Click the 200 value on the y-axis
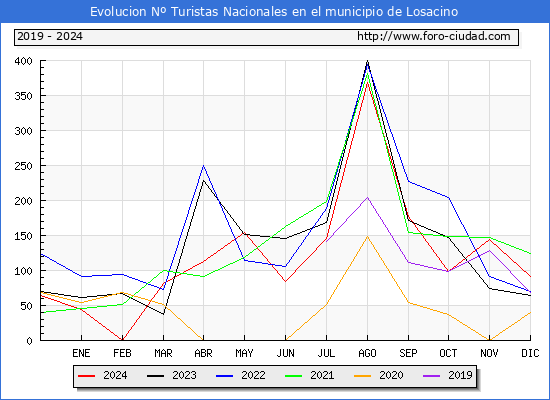 click(x=24, y=201)
